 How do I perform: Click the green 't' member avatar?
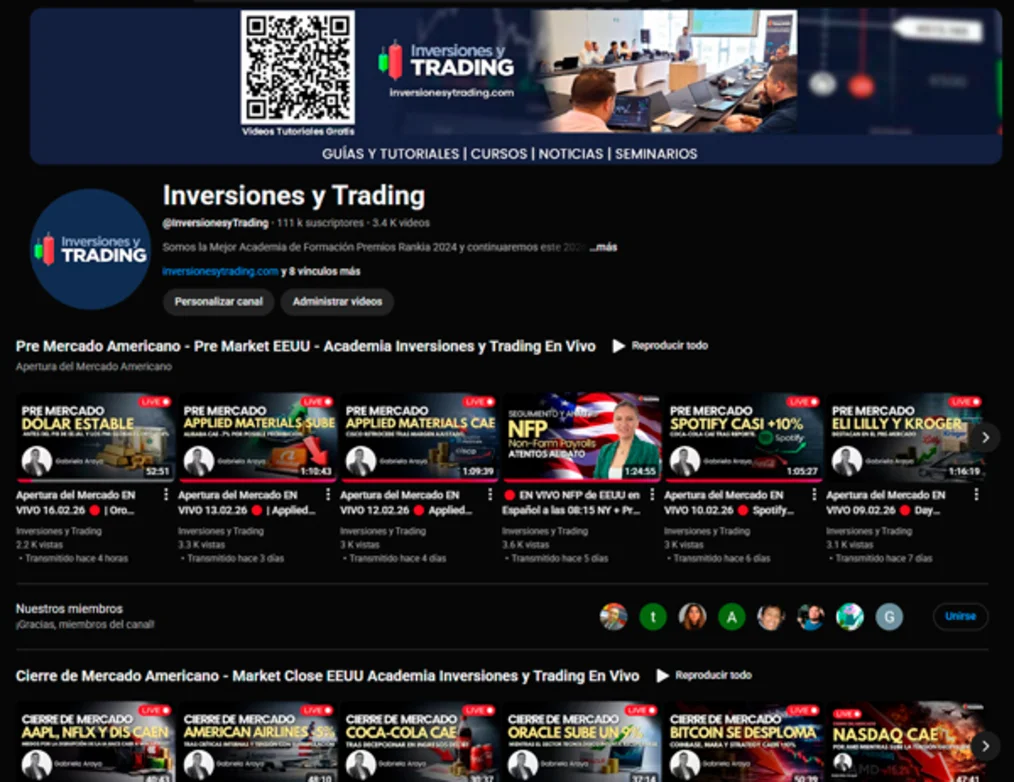coord(653,617)
